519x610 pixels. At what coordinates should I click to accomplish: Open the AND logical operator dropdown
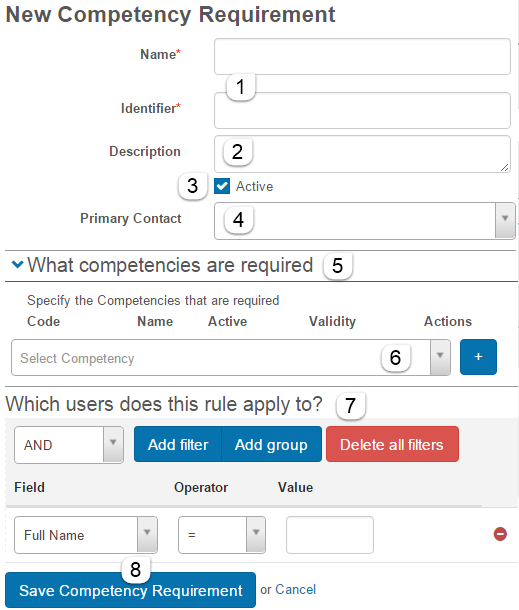pos(69,445)
